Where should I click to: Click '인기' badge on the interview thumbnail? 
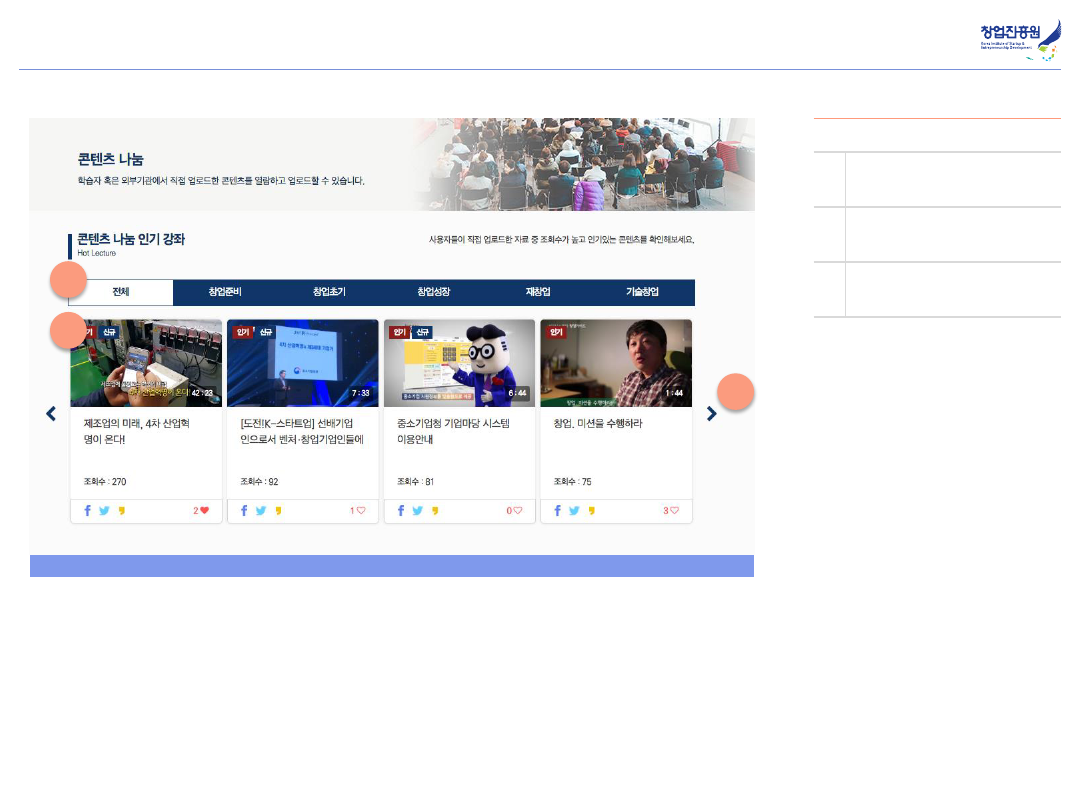tap(556, 332)
